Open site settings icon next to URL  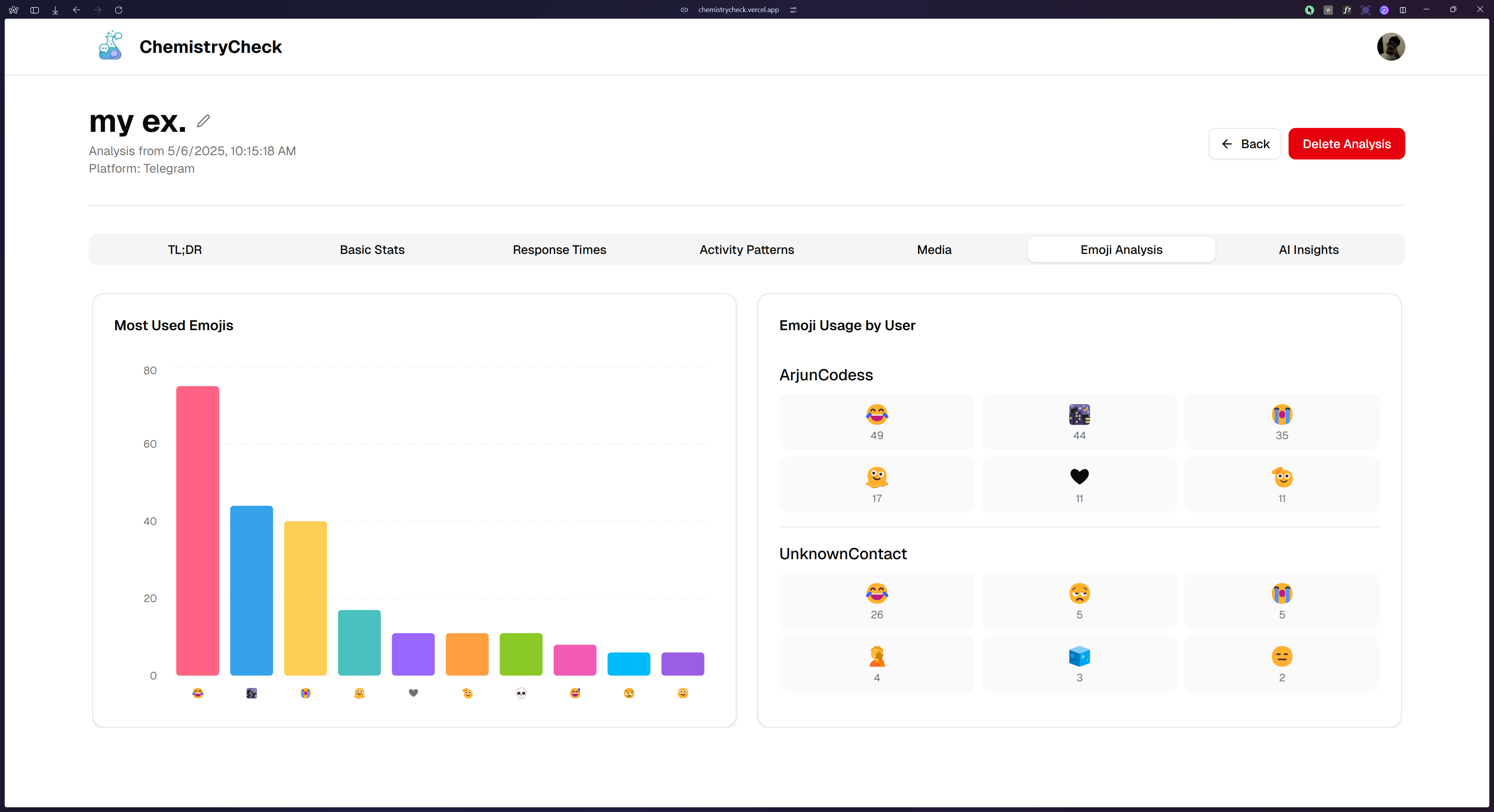click(x=793, y=10)
